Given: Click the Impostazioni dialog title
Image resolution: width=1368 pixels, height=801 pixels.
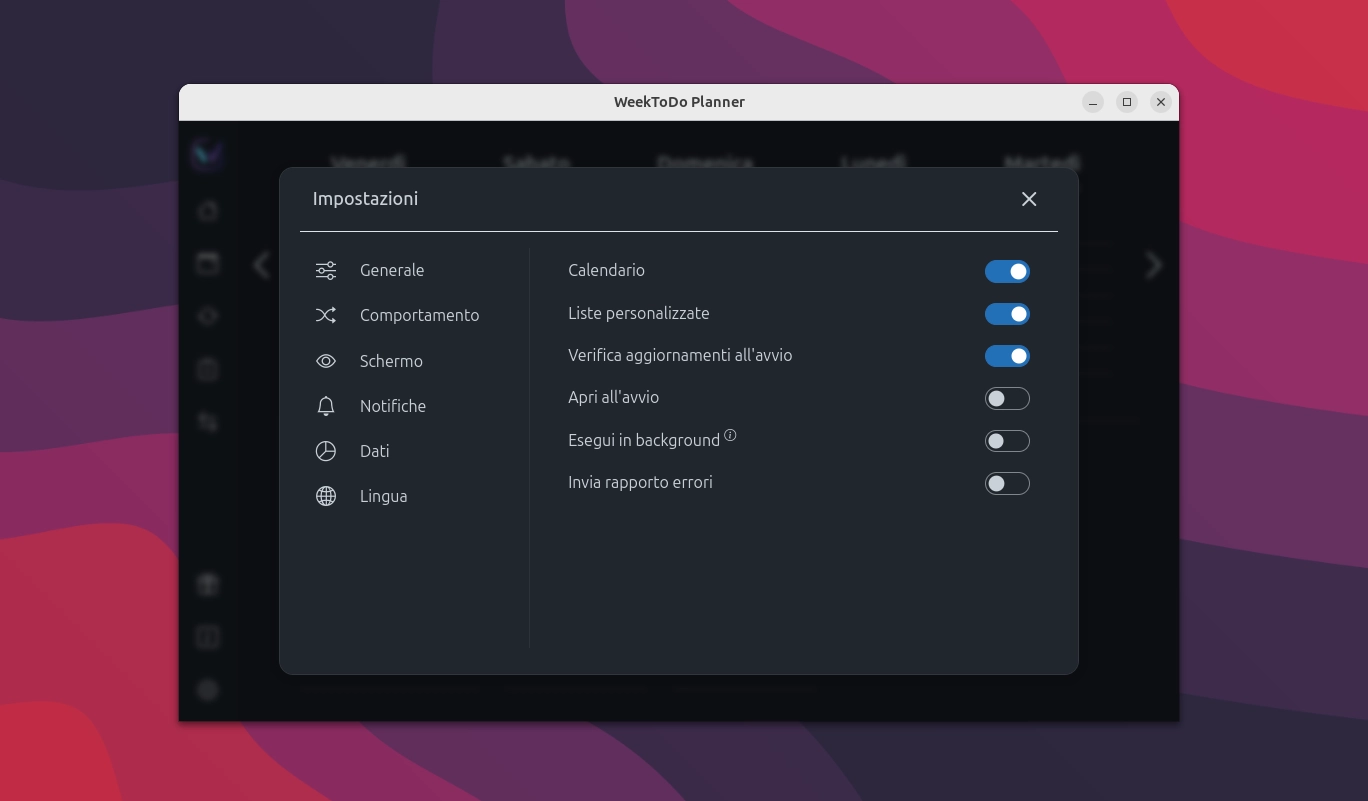Looking at the screenshot, I should 365,199.
